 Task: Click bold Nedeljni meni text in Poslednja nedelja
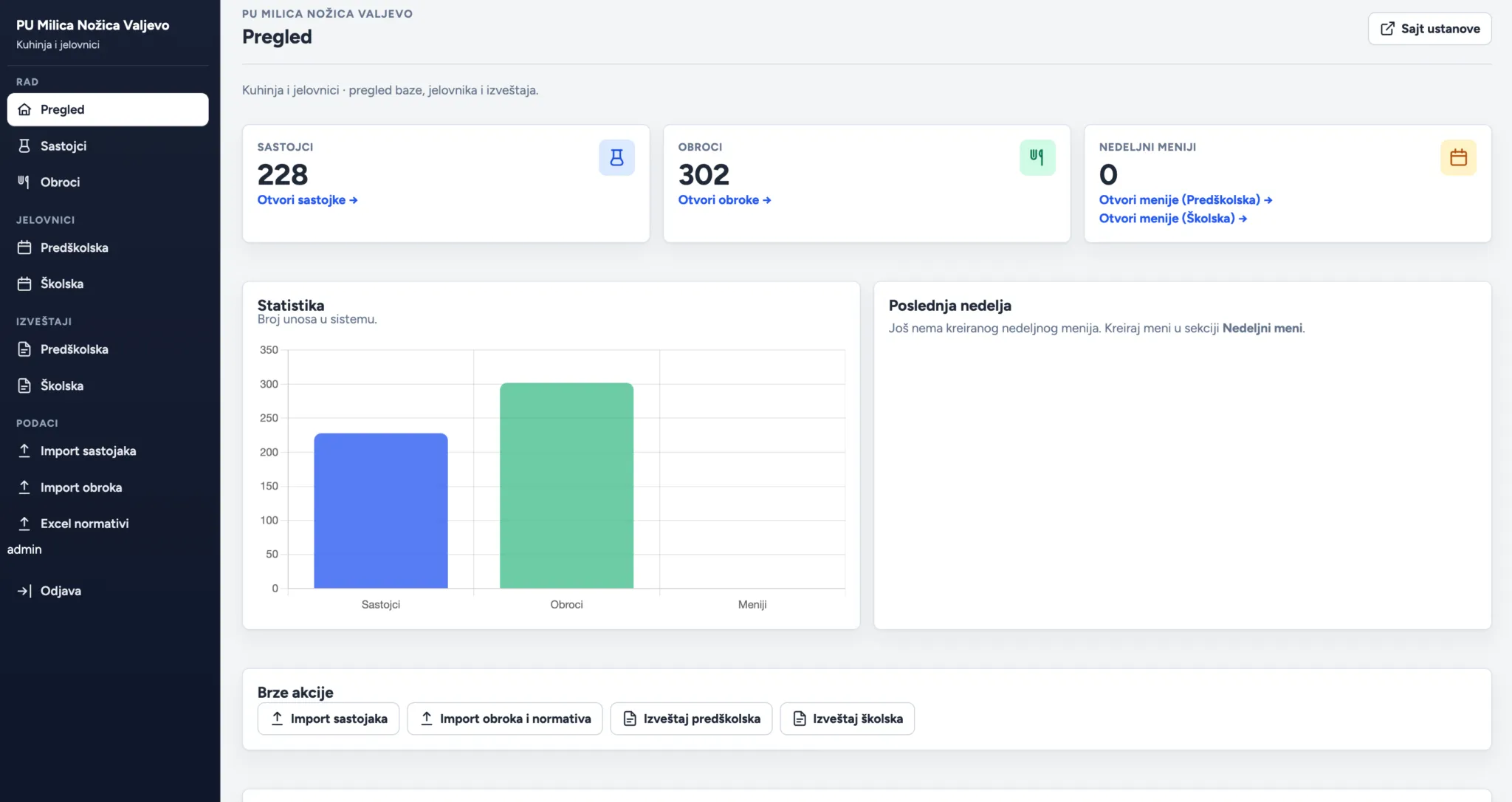[1262, 328]
